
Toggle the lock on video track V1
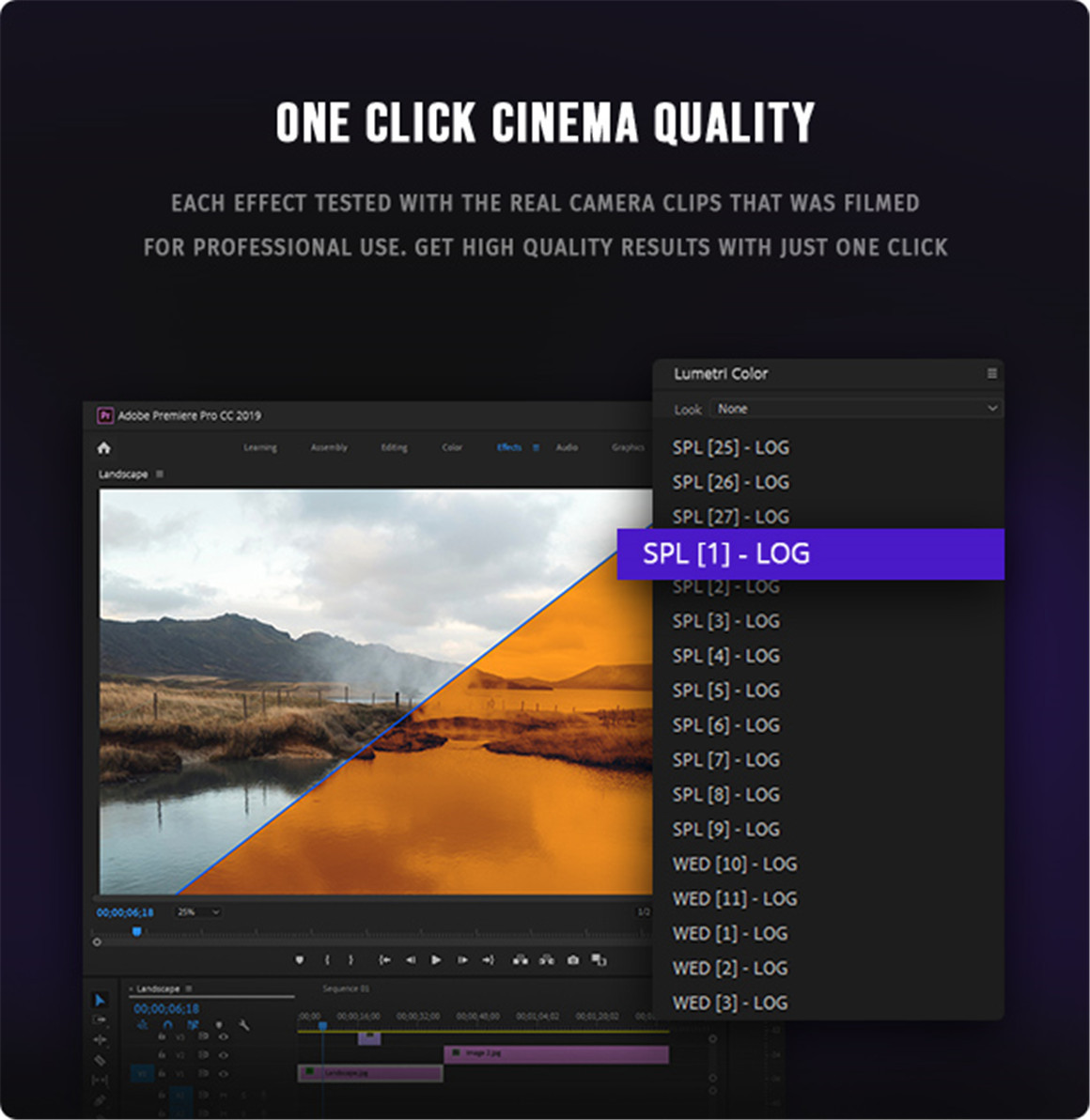162,1073
